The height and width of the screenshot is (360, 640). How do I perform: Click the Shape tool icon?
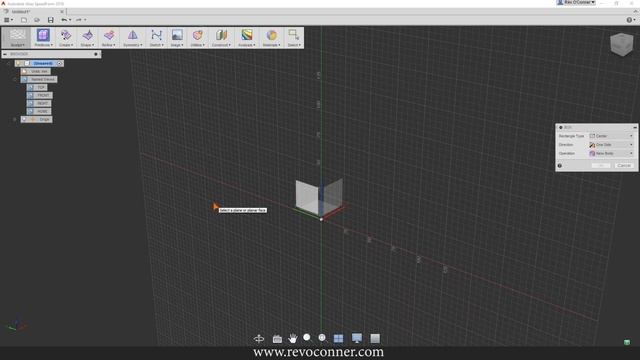[x=87, y=35]
